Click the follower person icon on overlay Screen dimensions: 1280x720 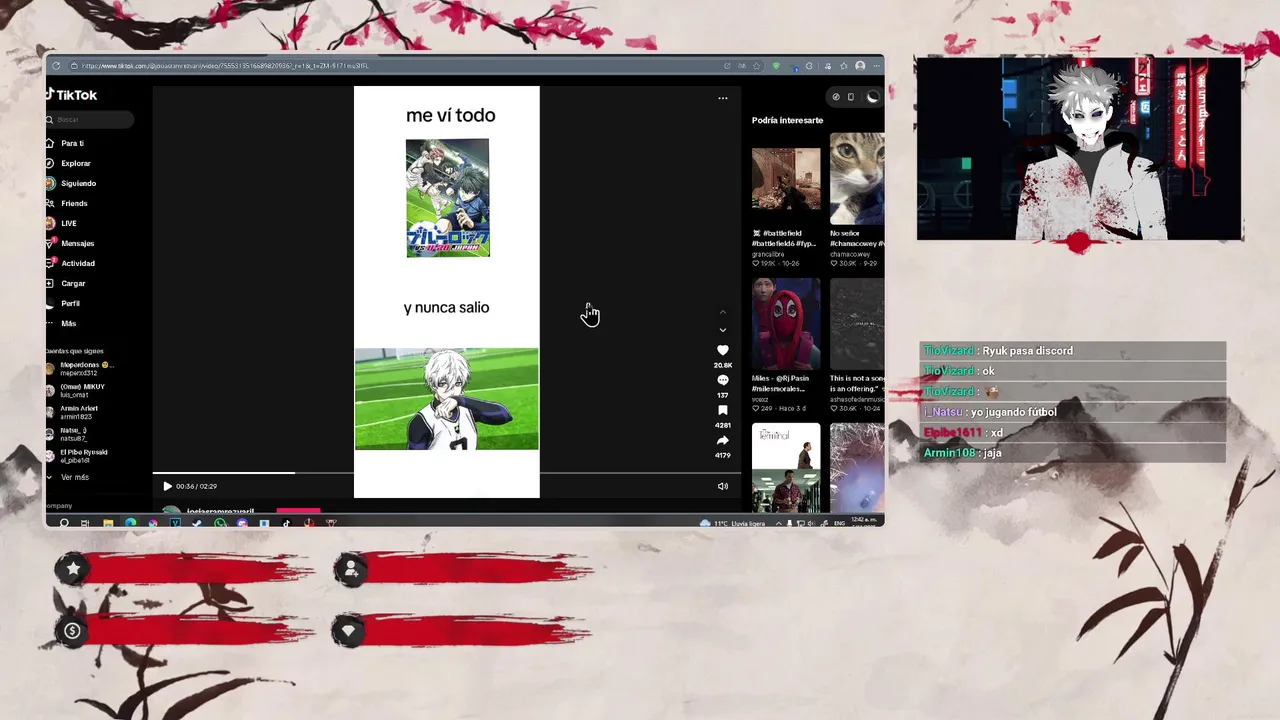[351, 570]
